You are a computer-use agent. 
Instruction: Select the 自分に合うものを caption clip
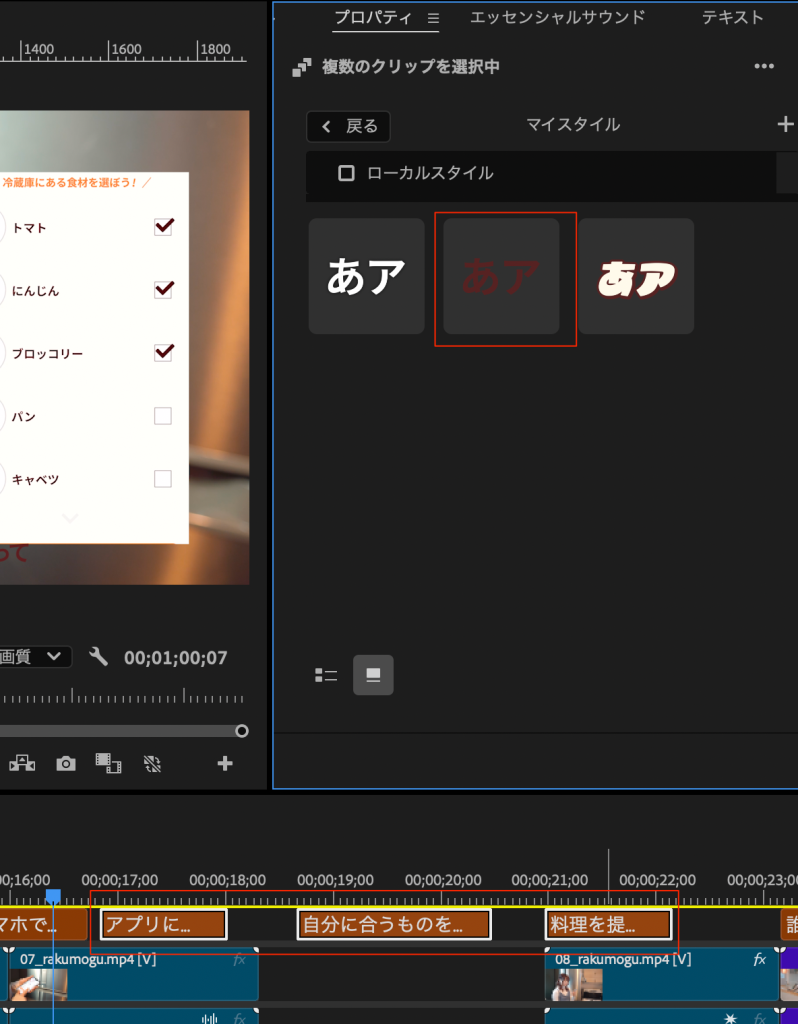394,924
